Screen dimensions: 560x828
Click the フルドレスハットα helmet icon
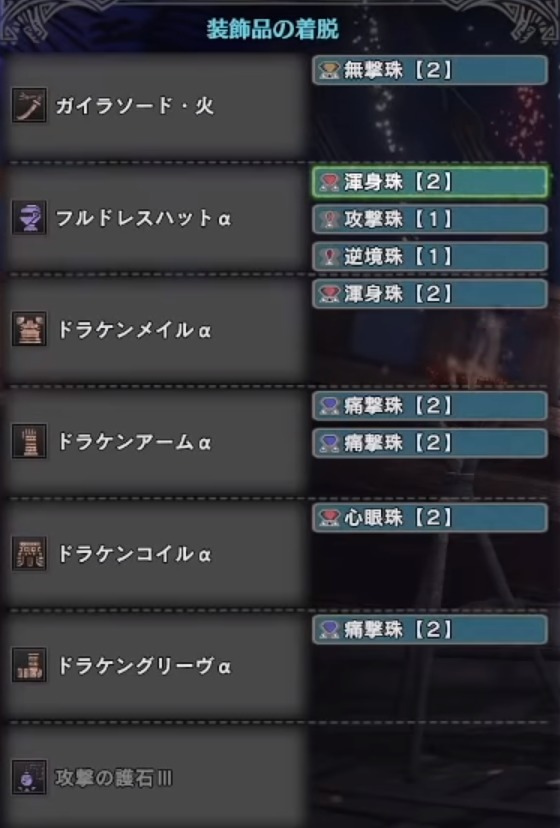coord(30,217)
